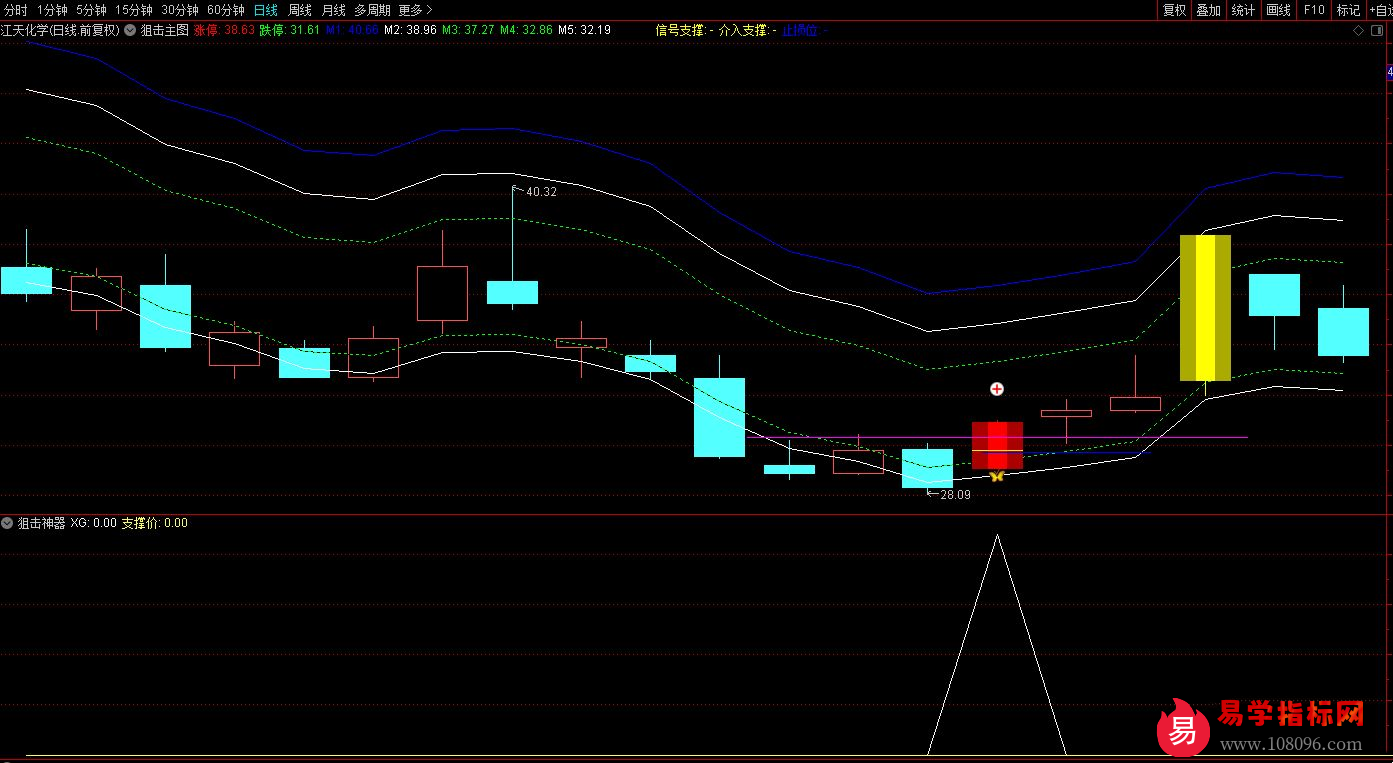Click the M3: 37.27 value
1393x763 pixels.
[x=468, y=30]
